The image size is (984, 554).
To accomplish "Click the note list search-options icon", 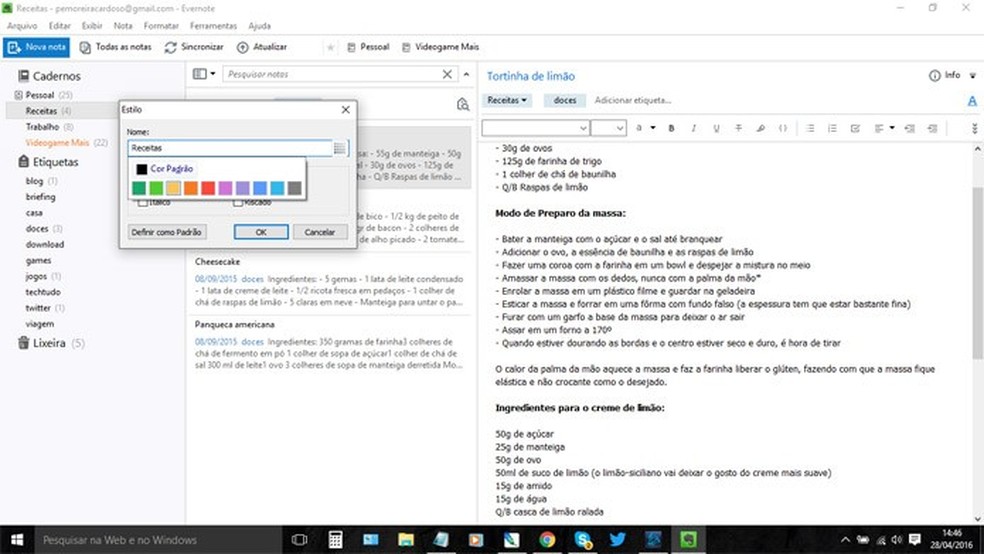I will point(463,104).
